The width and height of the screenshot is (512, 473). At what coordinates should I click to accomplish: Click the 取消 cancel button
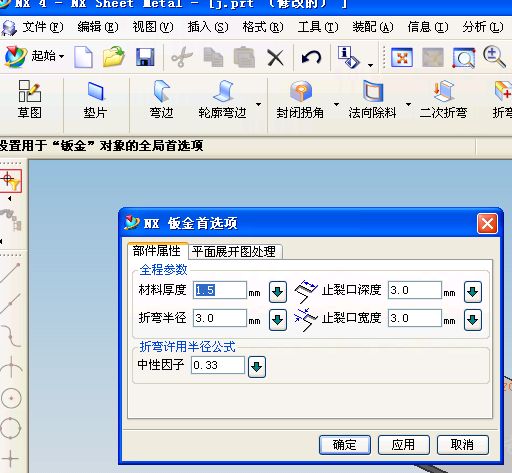462,445
